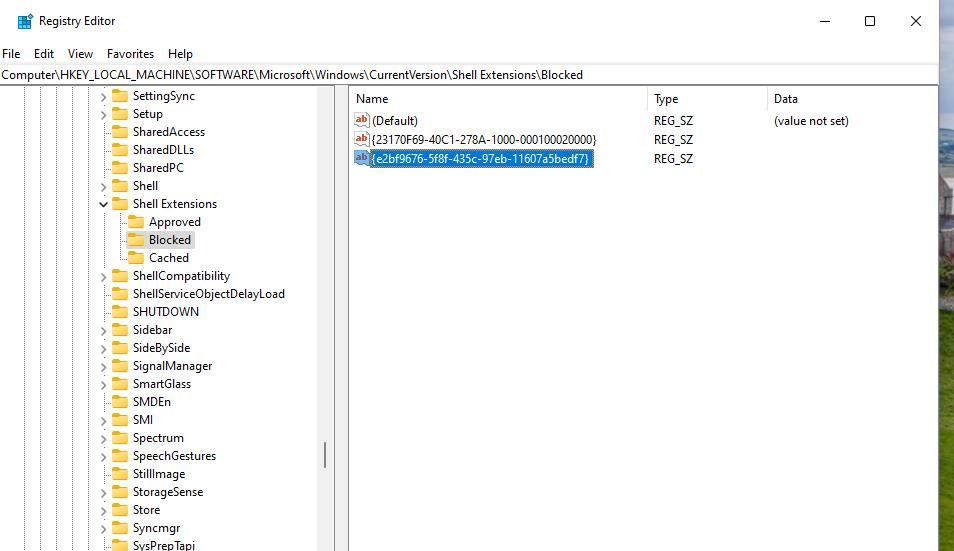
Task: Click the '(value not set)' data cell
Action: pyautogui.click(x=811, y=120)
